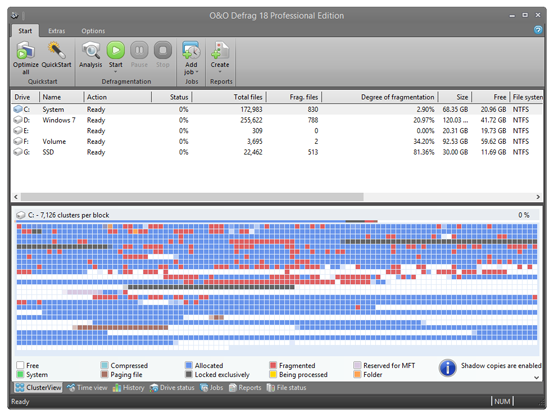The width and height of the screenshot is (554, 418).
Task: Click the Create reports icon
Action: point(220,50)
